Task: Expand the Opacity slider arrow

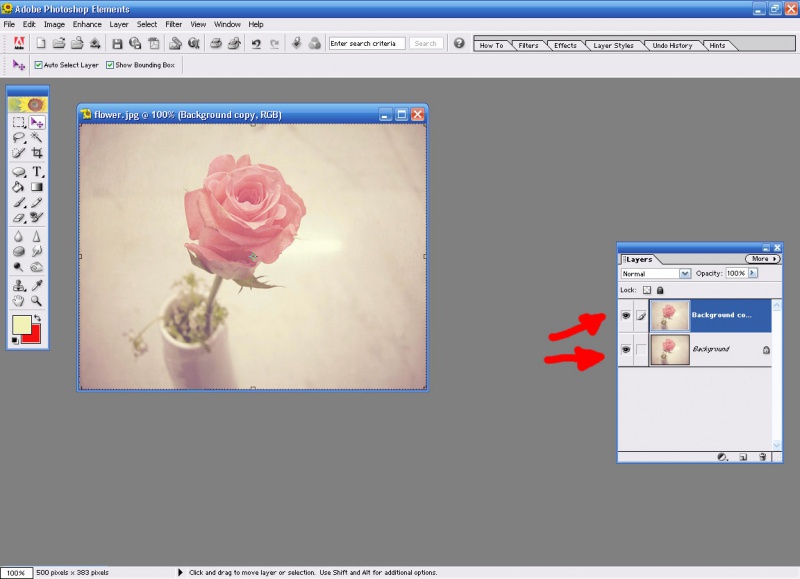Action: click(753, 273)
